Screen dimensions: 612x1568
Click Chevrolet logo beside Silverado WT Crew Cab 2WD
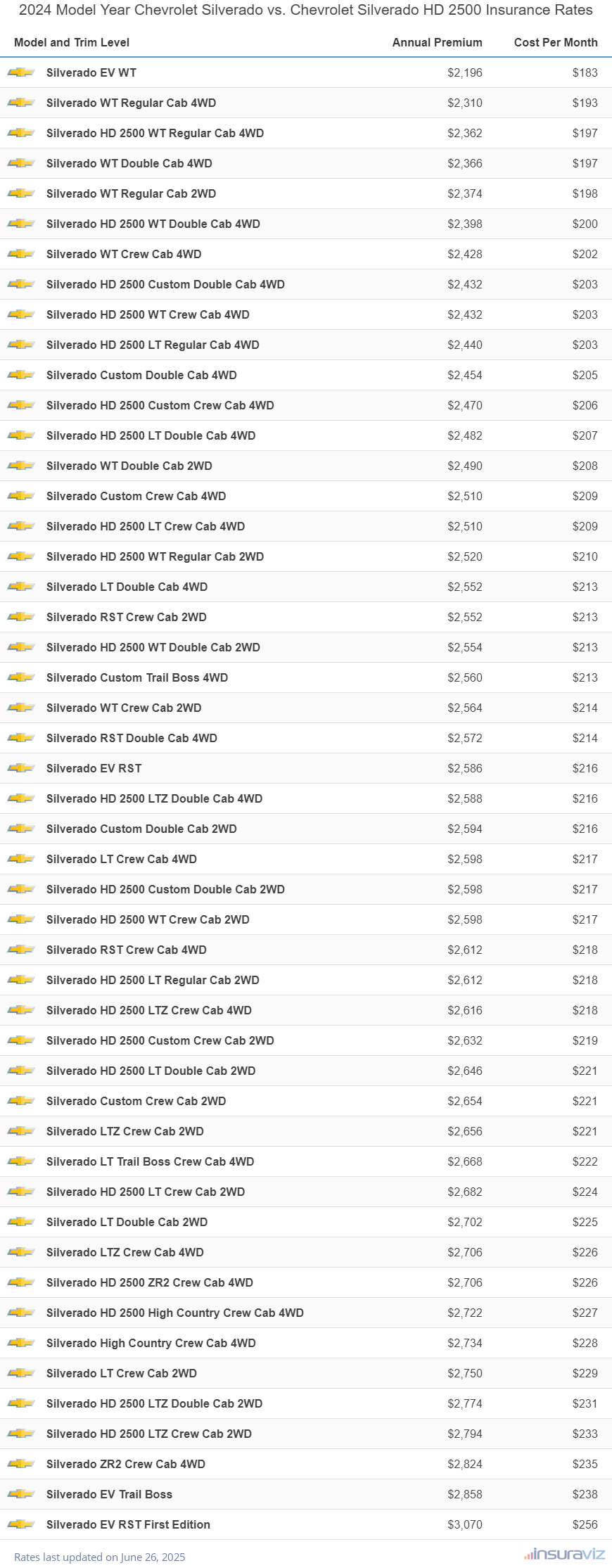coord(21,708)
